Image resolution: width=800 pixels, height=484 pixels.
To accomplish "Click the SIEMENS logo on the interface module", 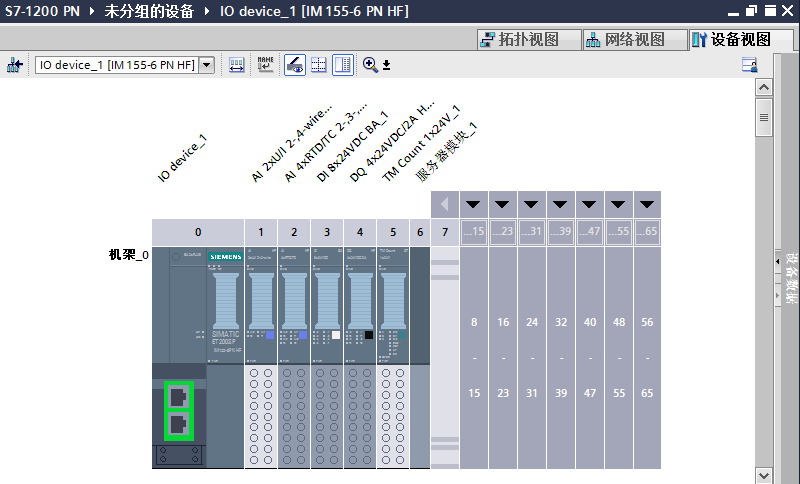I will click(x=226, y=257).
